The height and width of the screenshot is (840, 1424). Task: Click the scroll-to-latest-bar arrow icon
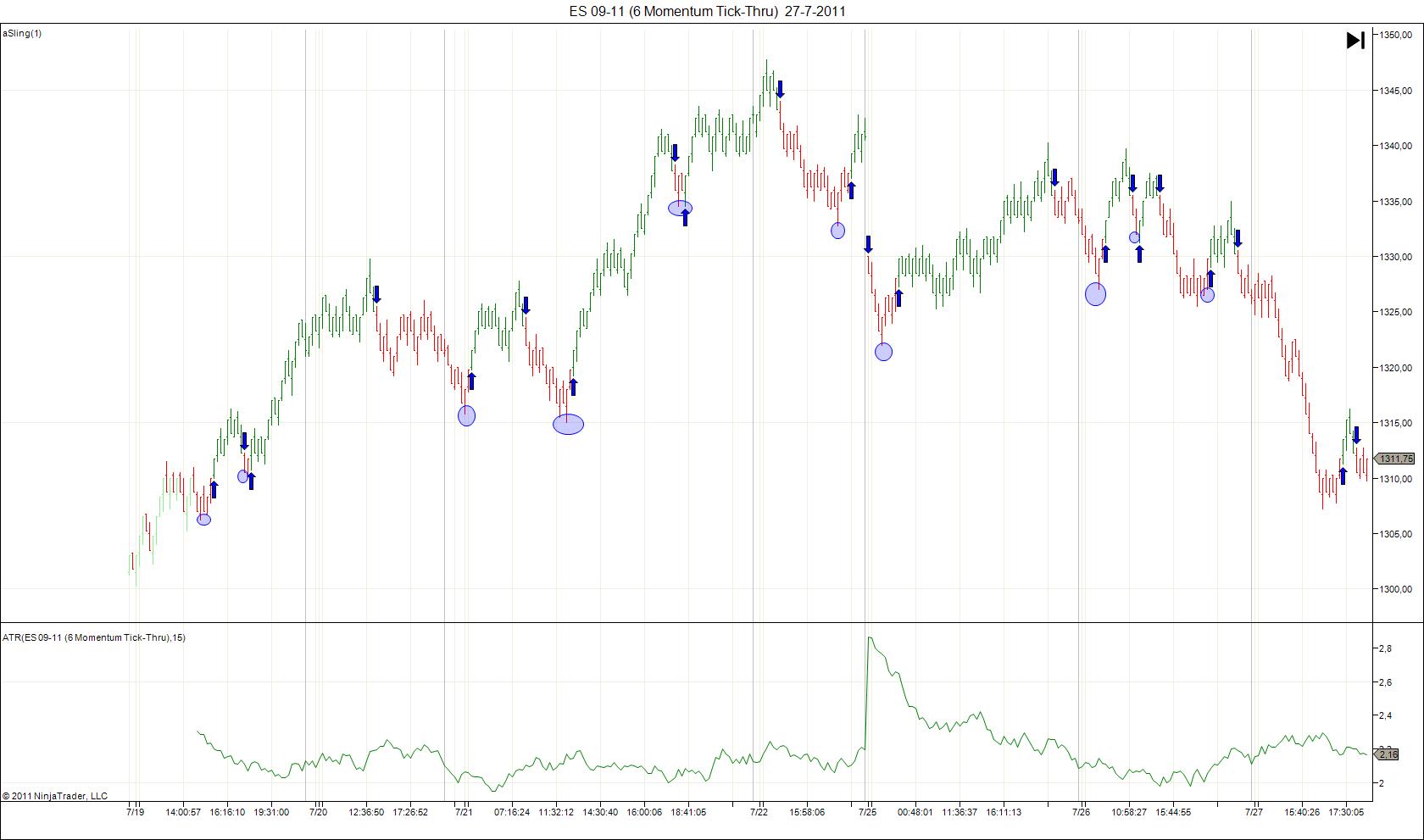click(x=1355, y=41)
